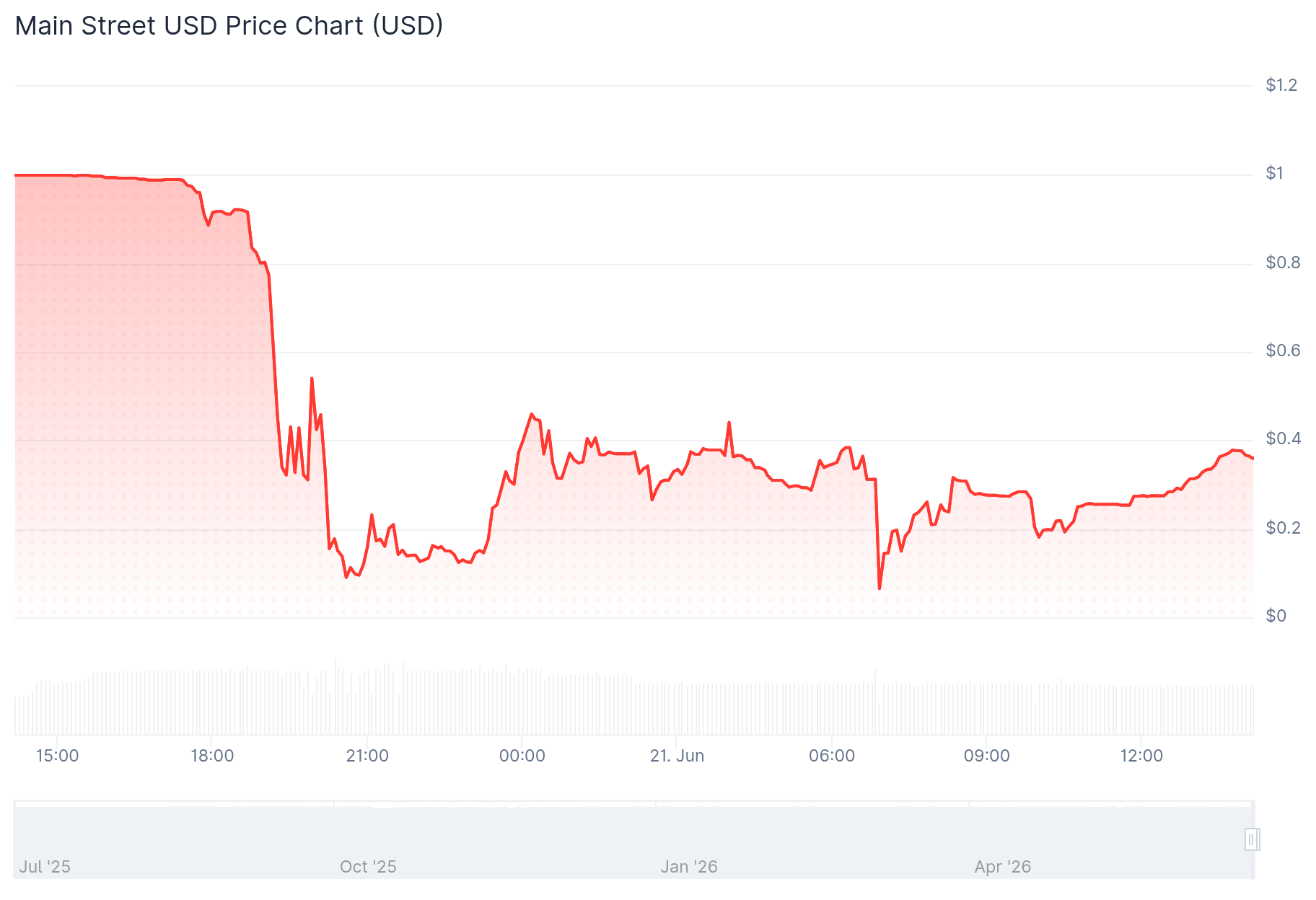Click the navigator timeline gray area
Image resolution: width=1316 pixels, height=900 pixels.
pos(633,841)
